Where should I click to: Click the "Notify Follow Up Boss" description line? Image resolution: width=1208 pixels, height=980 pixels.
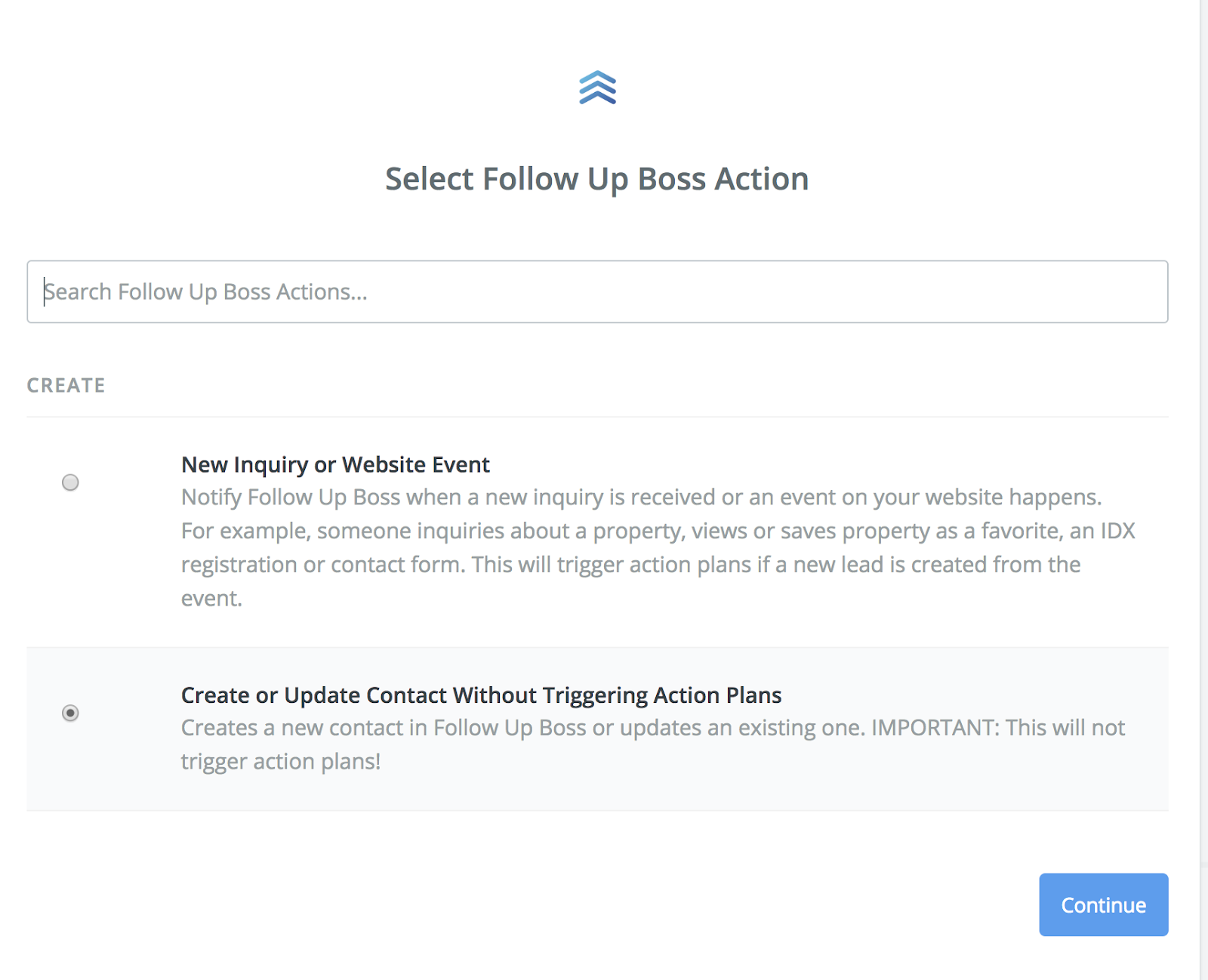coord(641,498)
